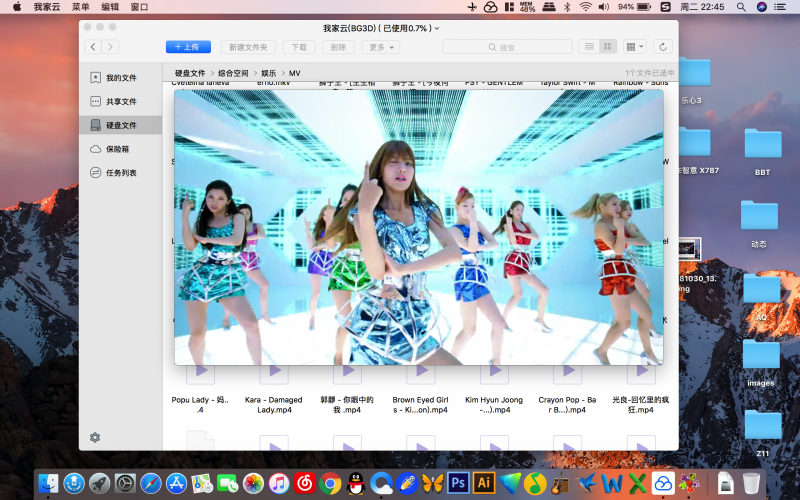
Task: Click into the 搜索 search field
Action: (x=507, y=47)
